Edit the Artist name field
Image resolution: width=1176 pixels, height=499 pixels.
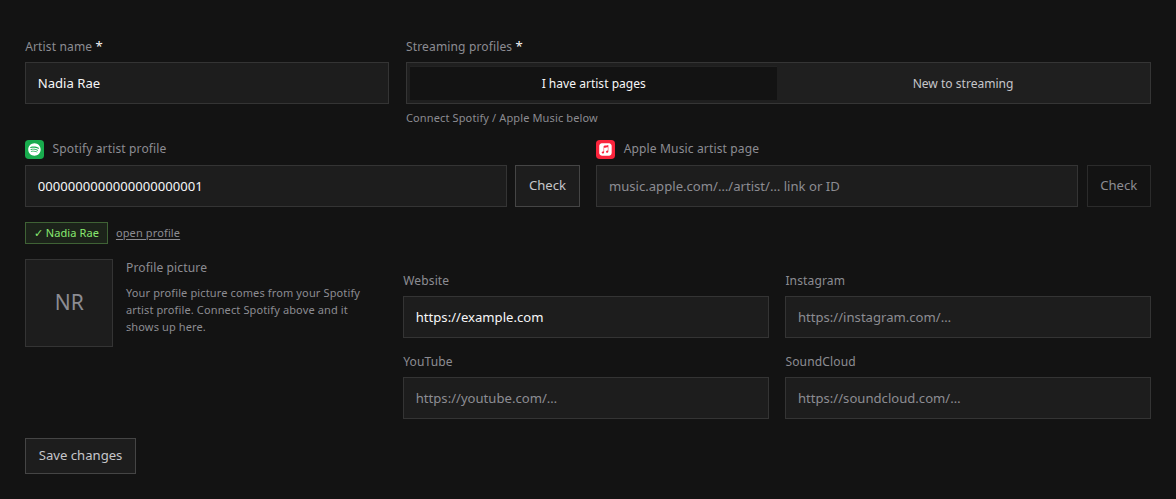click(x=207, y=83)
